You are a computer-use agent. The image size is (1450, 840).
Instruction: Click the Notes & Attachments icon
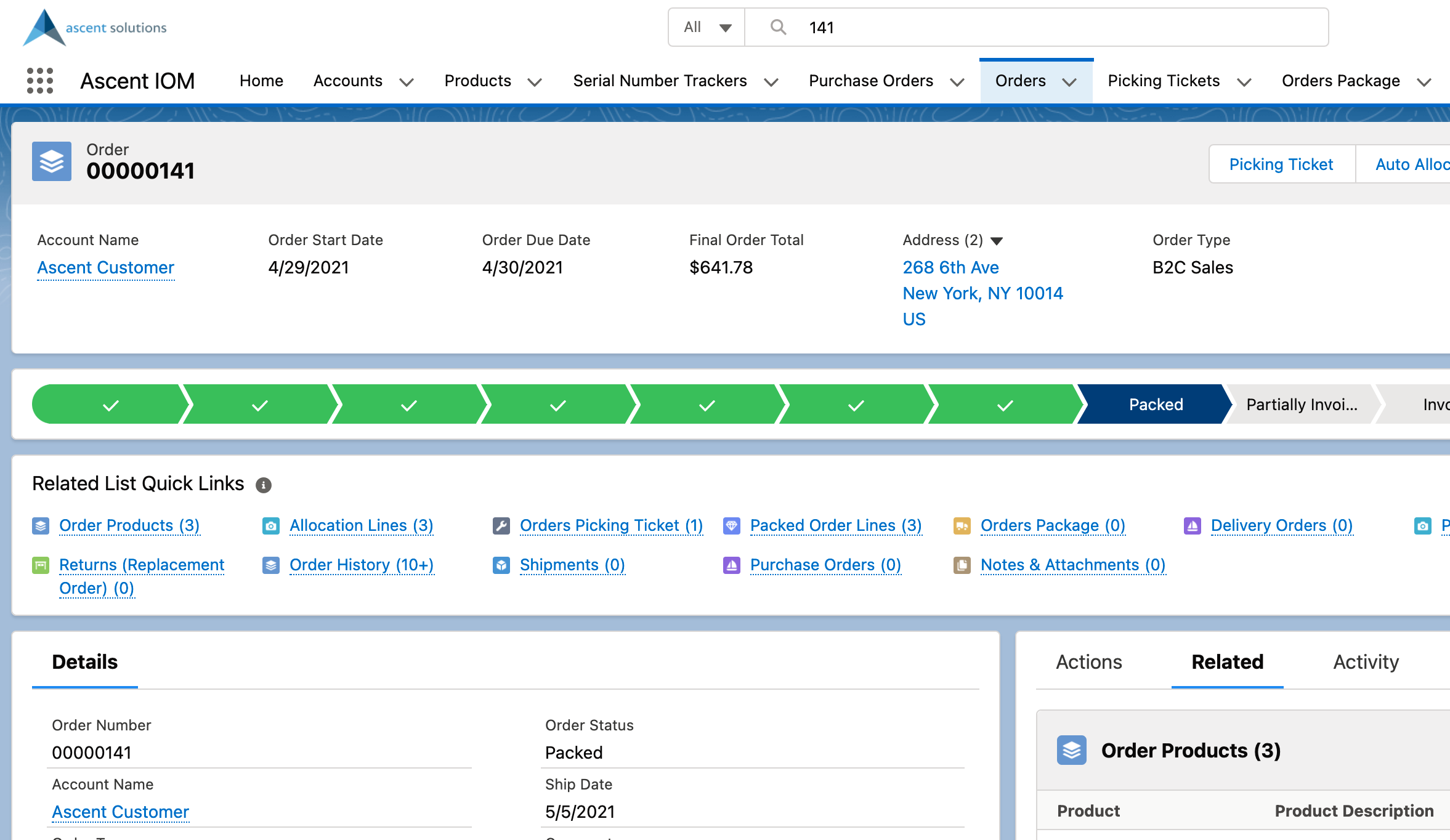point(962,565)
